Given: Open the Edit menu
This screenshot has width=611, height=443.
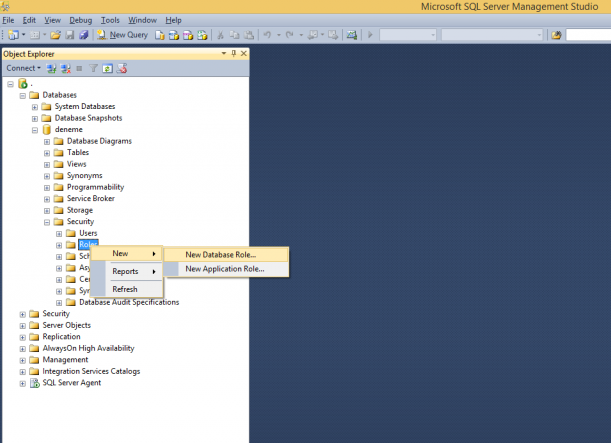Looking at the screenshot, I should pos(29,20).
